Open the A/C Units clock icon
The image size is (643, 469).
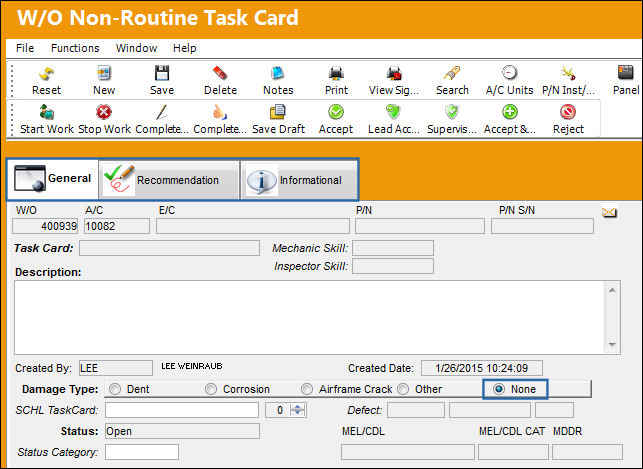(x=509, y=73)
